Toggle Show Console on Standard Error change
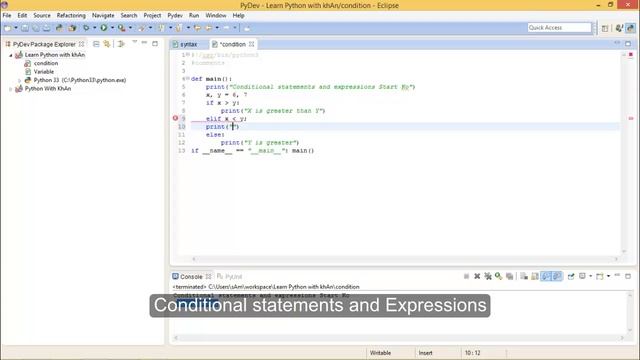The height and width of the screenshot is (360, 640). tap(557, 276)
